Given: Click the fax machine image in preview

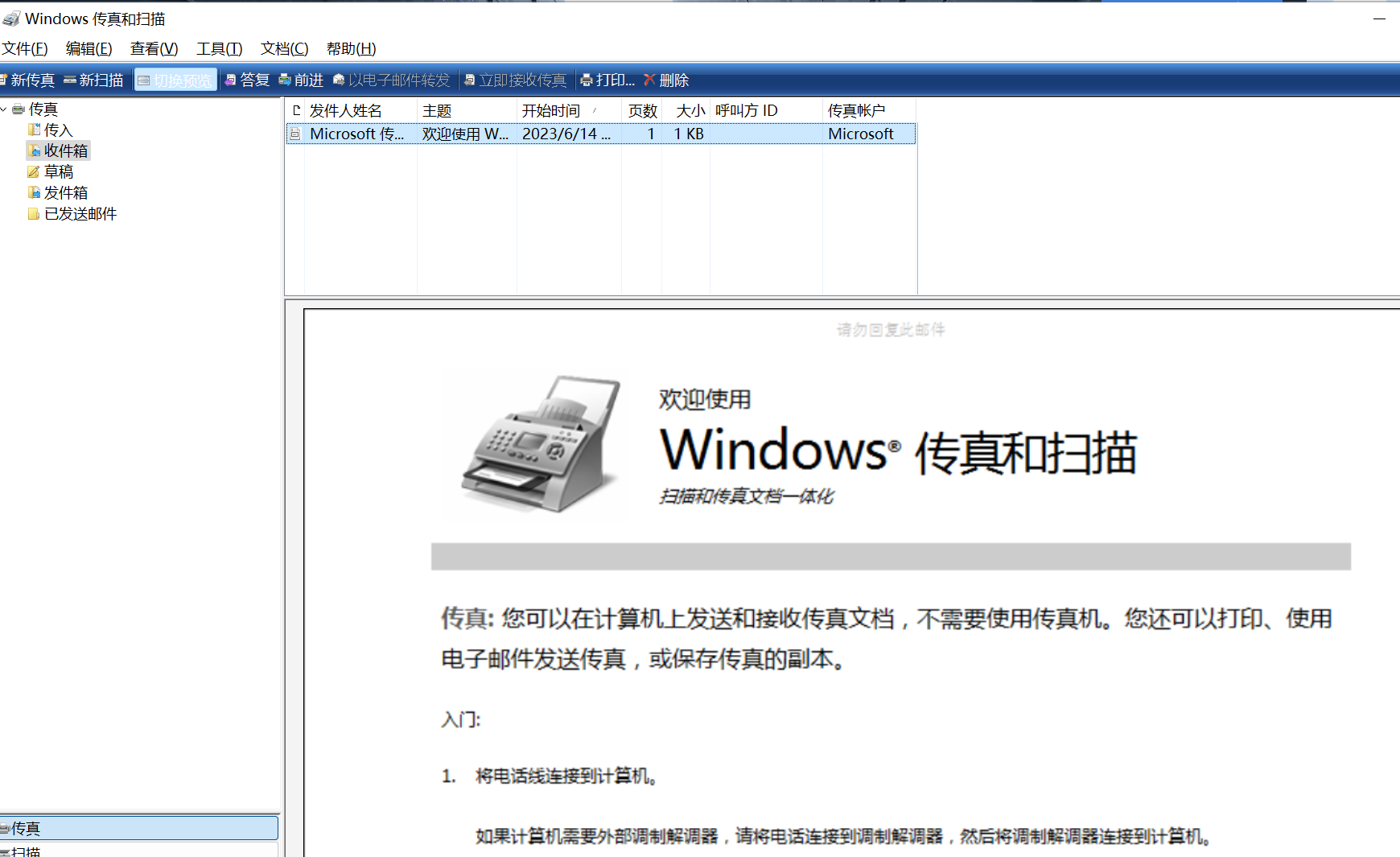Looking at the screenshot, I should point(541,444).
